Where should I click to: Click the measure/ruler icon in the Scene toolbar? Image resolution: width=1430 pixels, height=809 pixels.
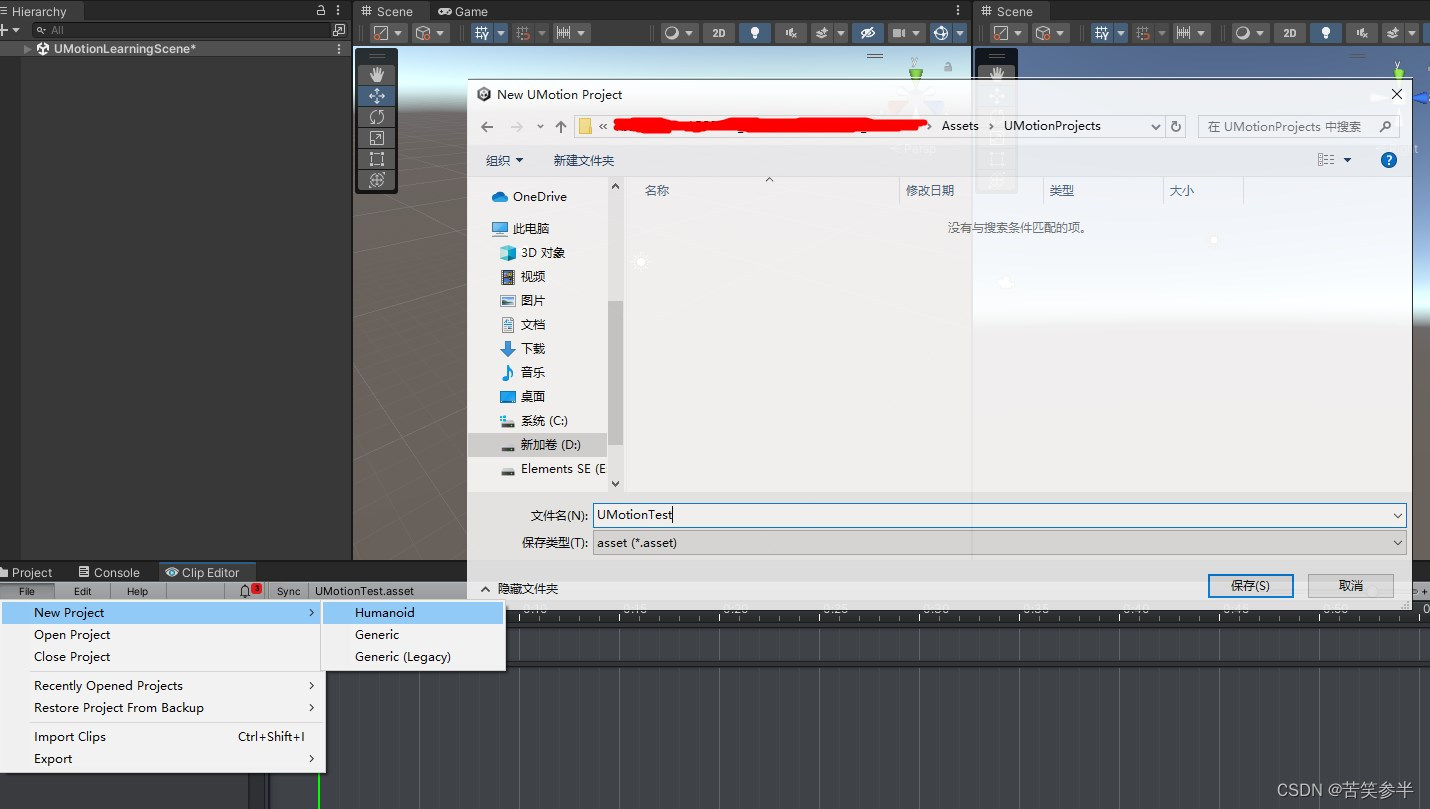click(565, 32)
